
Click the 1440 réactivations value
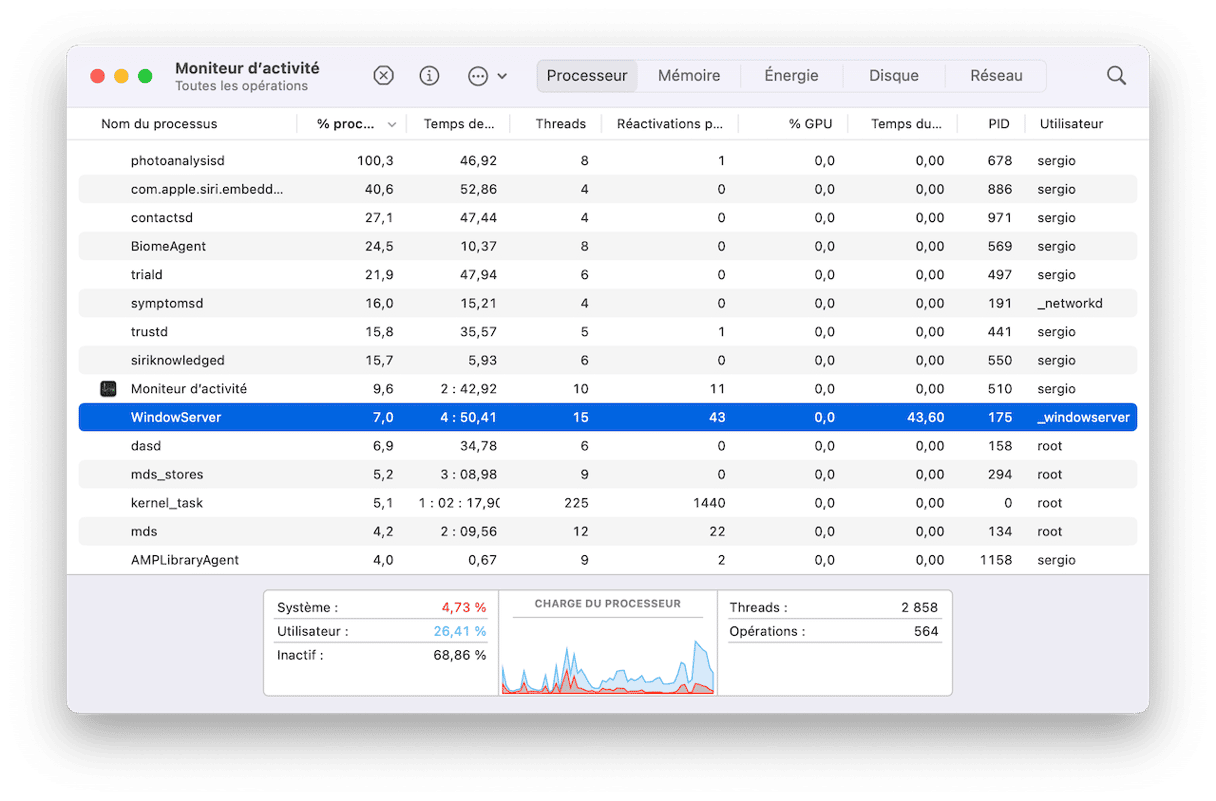[708, 503]
